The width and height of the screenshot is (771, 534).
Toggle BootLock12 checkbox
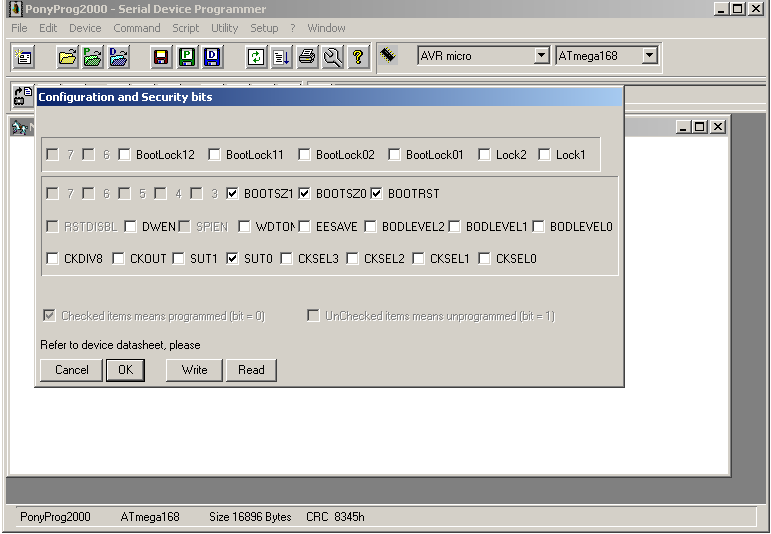124,155
